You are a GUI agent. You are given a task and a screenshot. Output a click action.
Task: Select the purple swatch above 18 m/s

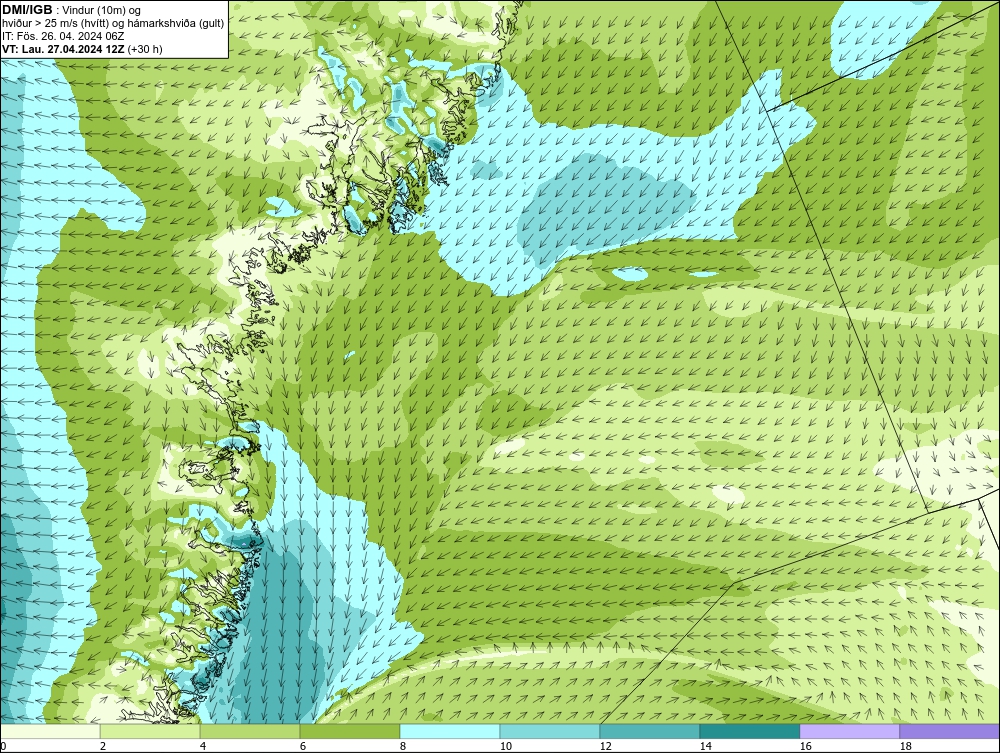click(950, 731)
